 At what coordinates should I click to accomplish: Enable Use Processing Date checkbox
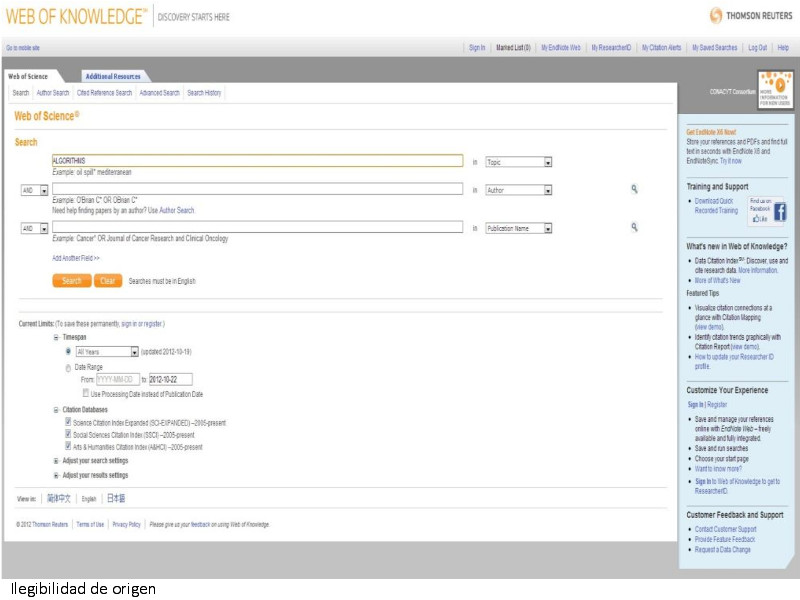pyautogui.click(x=83, y=394)
